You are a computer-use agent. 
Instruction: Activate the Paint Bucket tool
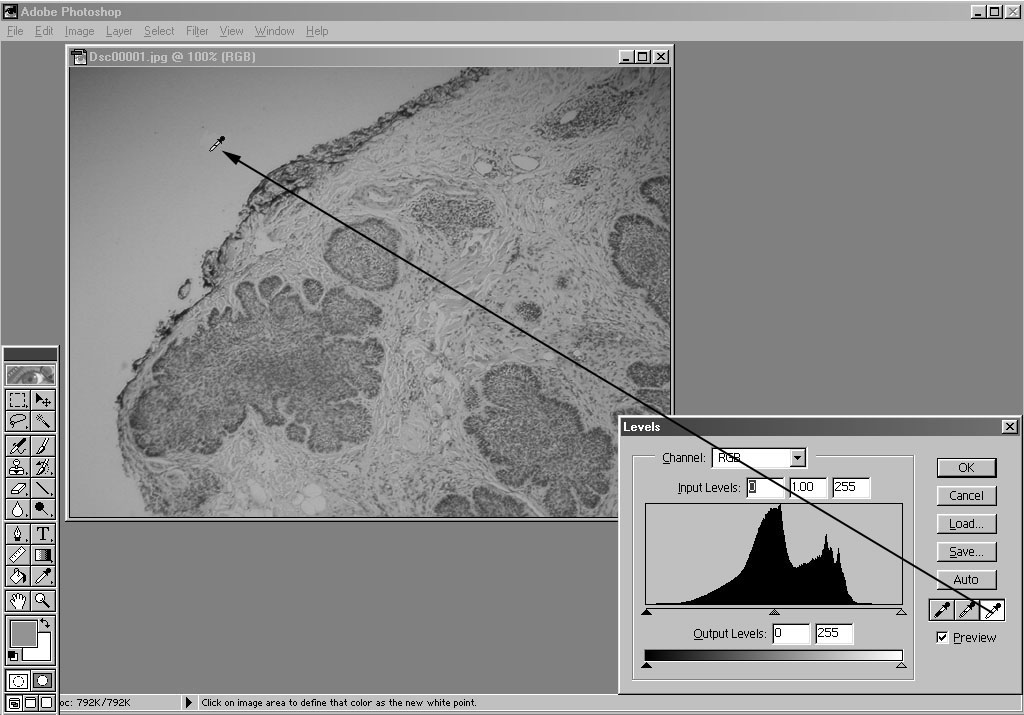(x=18, y=576)
